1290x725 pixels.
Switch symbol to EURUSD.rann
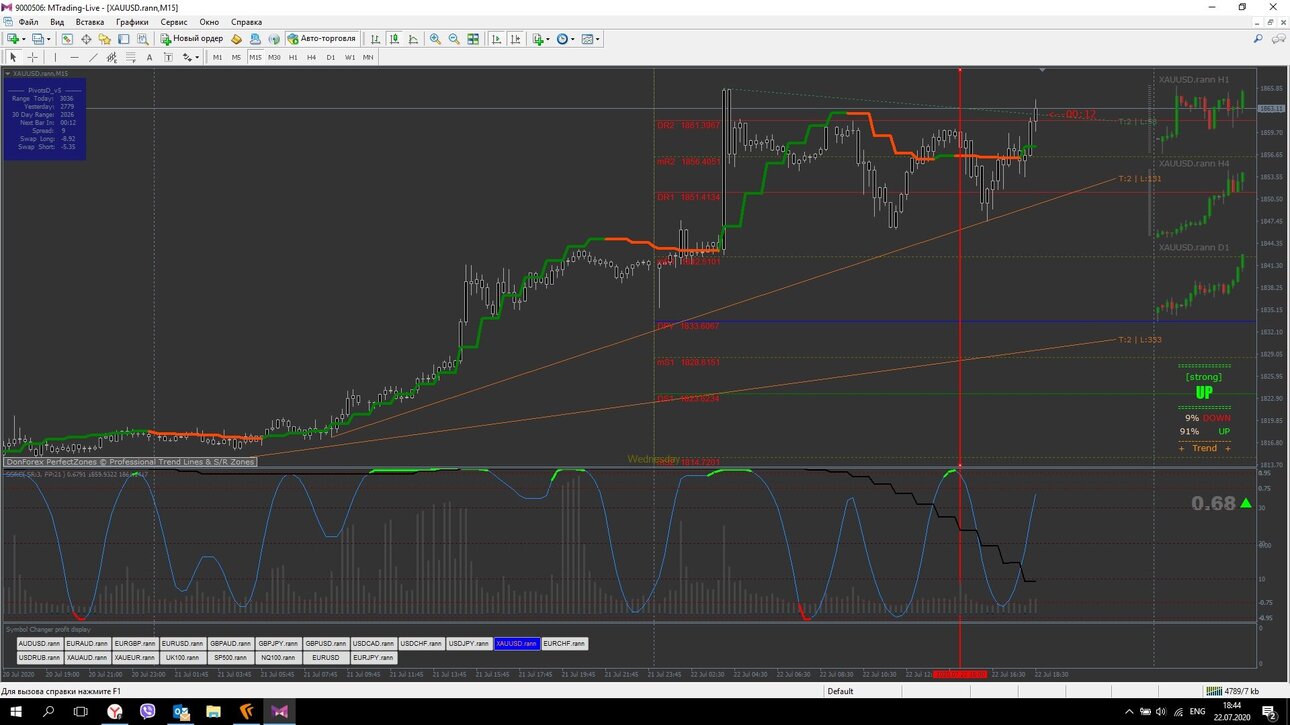click(x=183, y=644)
